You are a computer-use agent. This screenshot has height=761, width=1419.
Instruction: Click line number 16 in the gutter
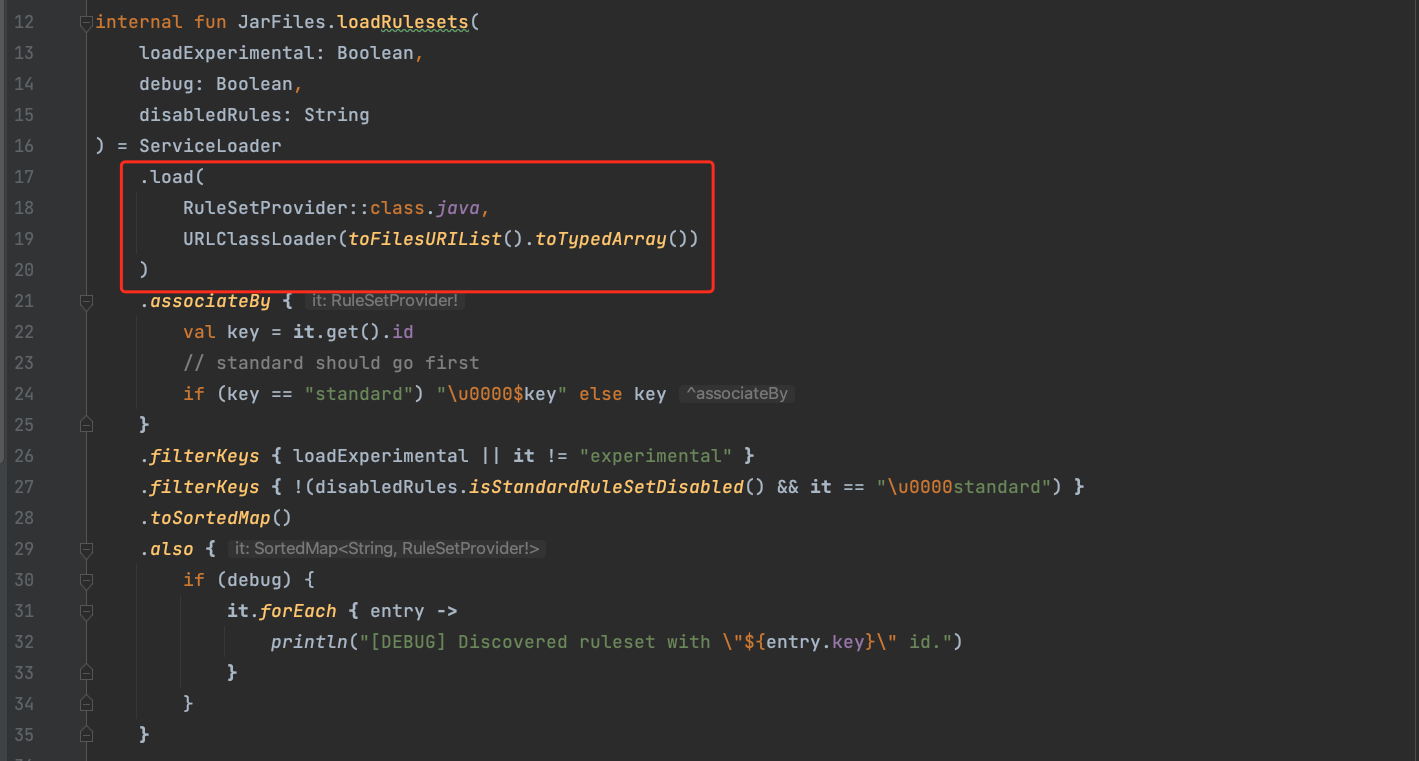(24, 146)
